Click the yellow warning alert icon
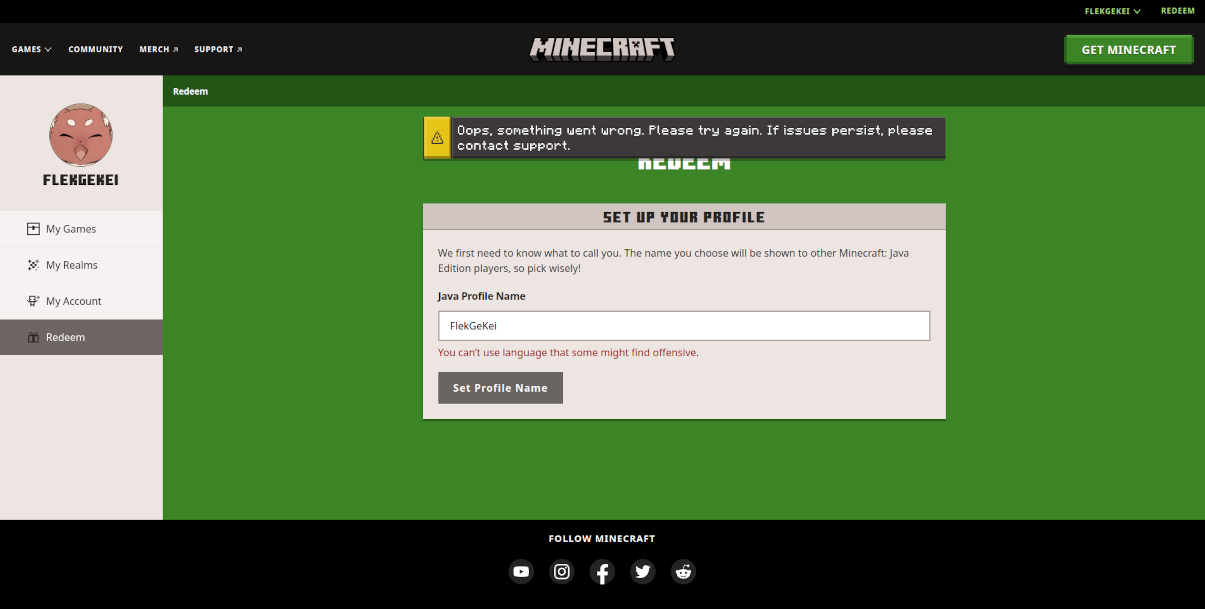This screenshot has width=1205, height=609. [437, 138]
